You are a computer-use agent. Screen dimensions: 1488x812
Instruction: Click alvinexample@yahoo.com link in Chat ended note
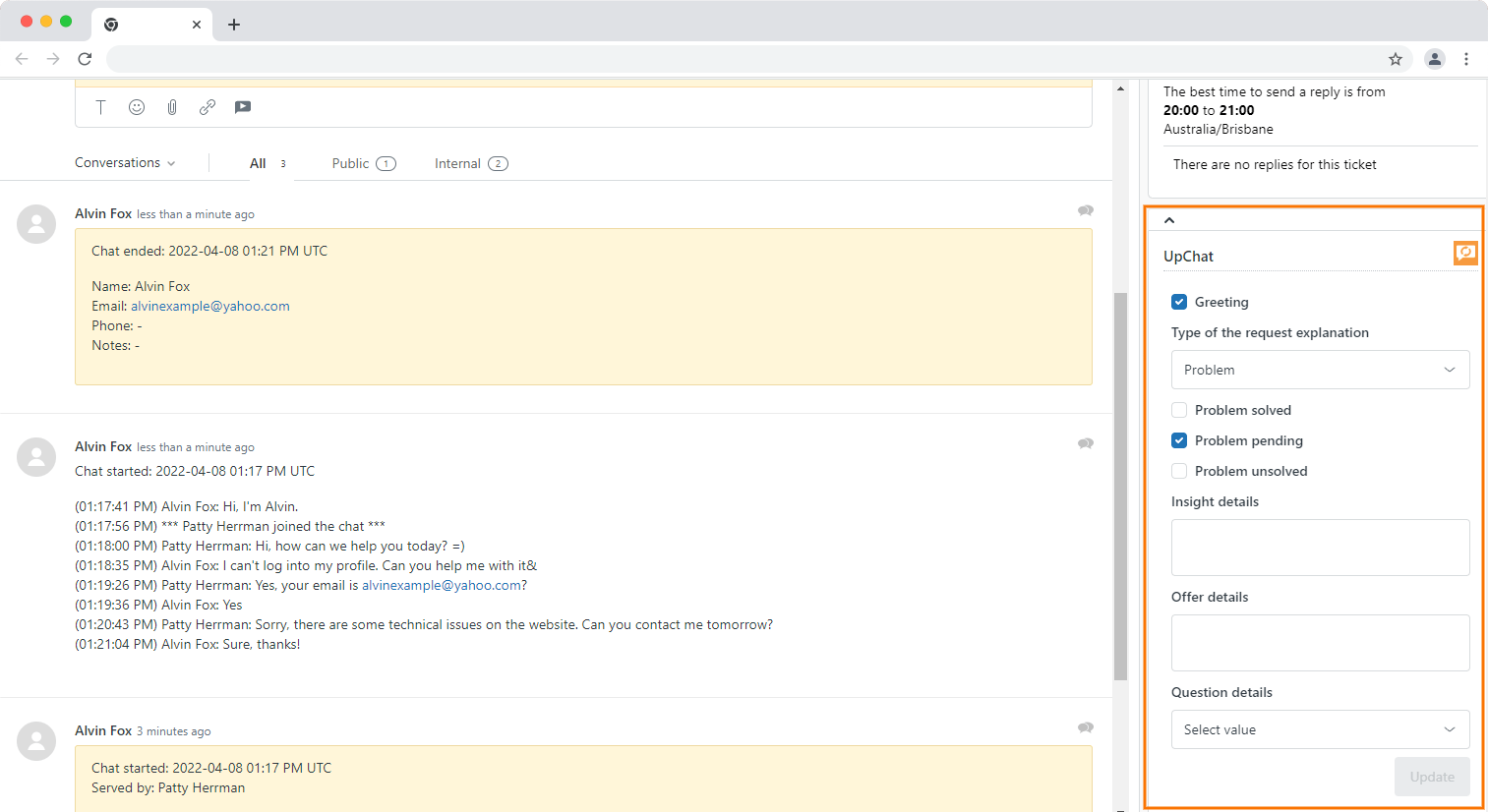210,306
